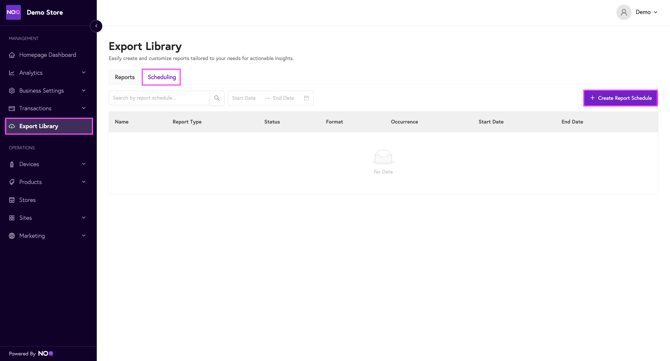Open Homepage Dashboard menu item
Screen dimensions: 670x361
[49, 55]
